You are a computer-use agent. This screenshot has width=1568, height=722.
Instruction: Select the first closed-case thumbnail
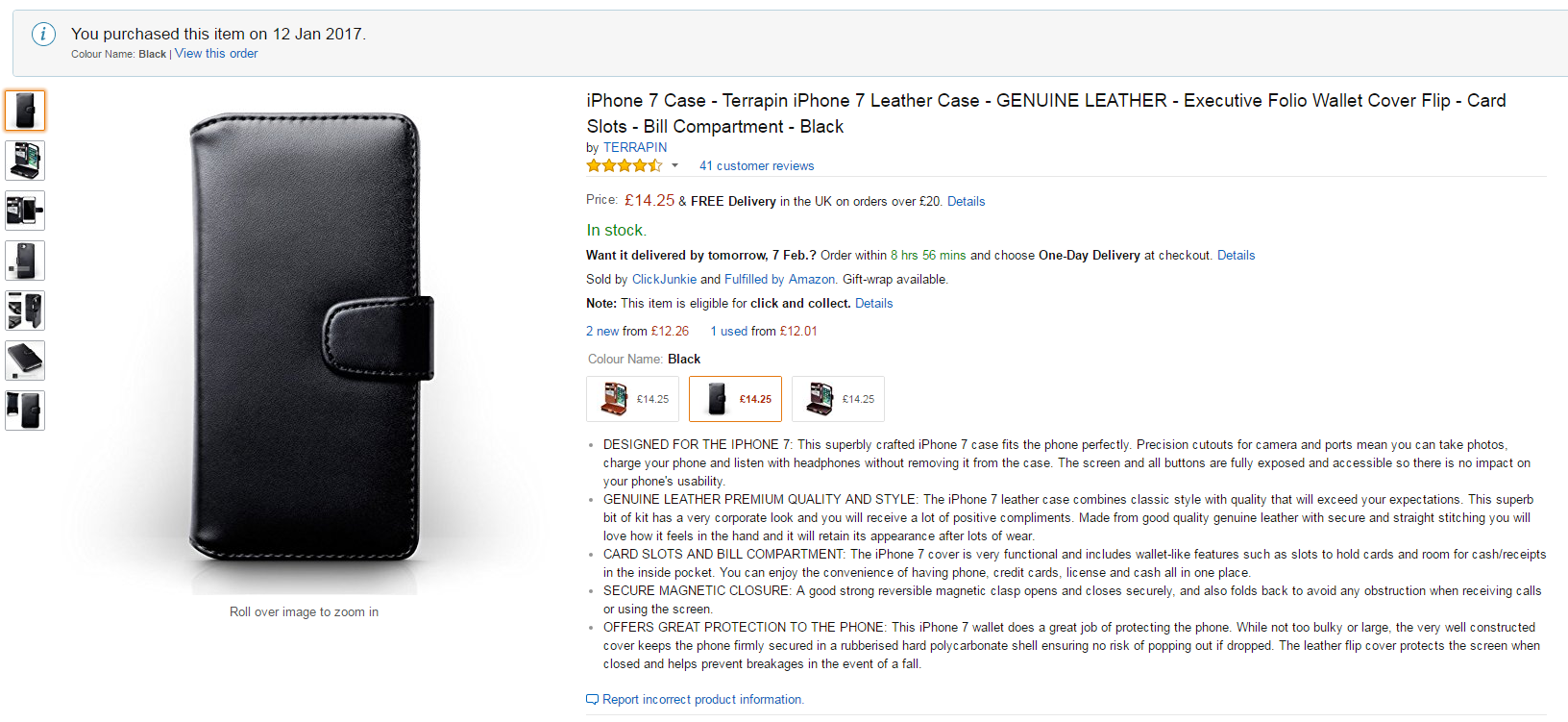click(x=25, y=111)
